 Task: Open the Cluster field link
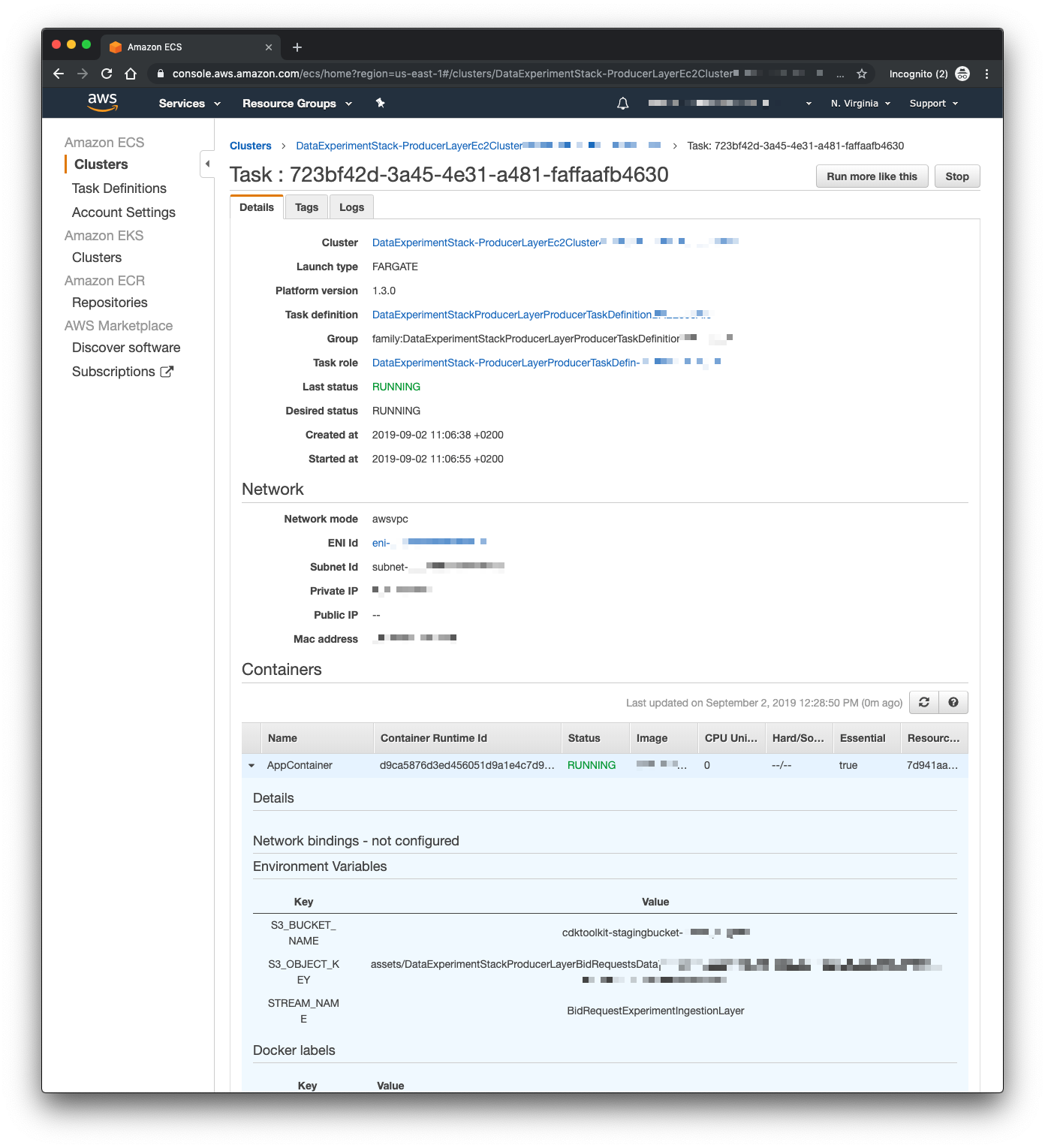[556, 243]
